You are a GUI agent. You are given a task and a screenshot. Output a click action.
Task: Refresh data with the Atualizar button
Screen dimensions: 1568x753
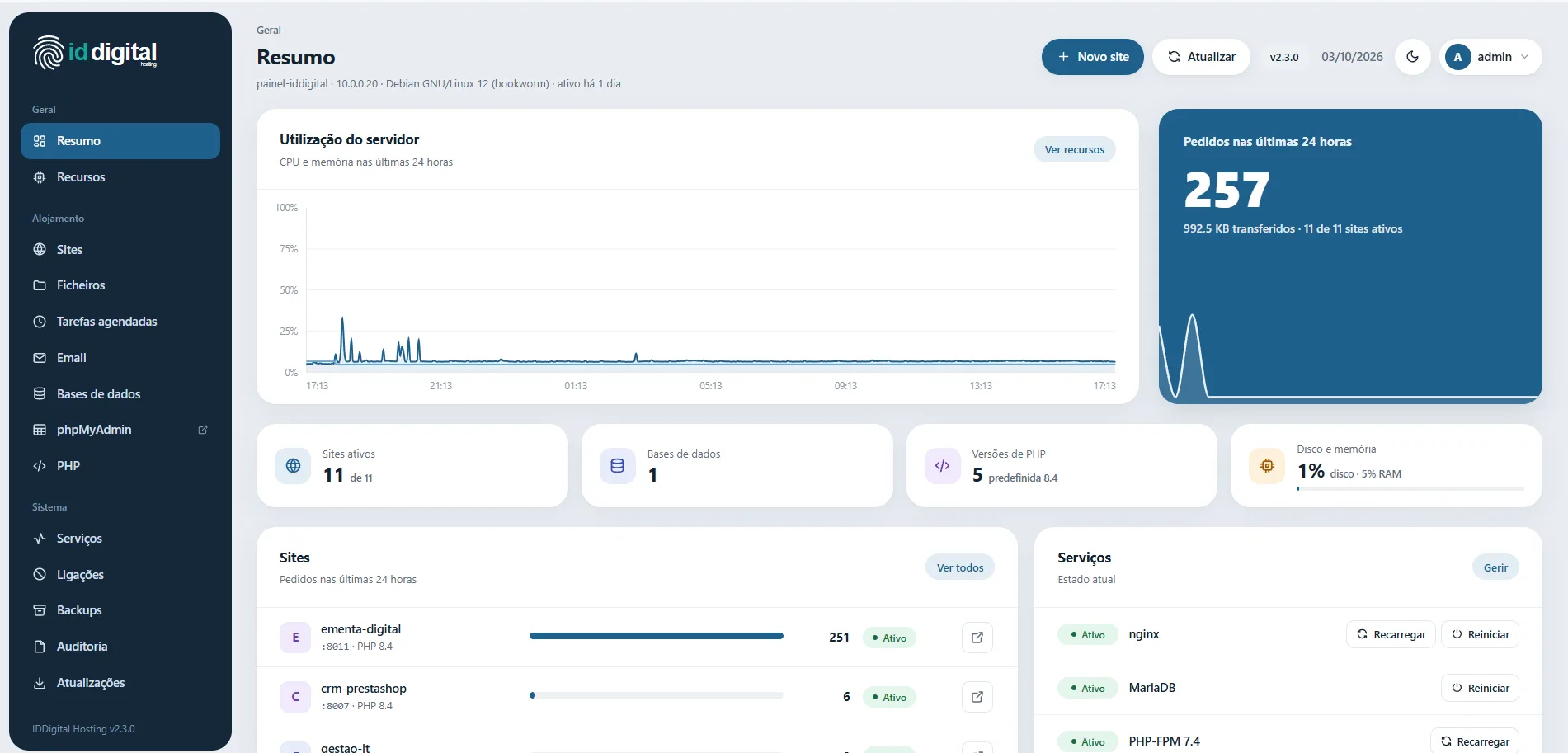(1201, 57)
